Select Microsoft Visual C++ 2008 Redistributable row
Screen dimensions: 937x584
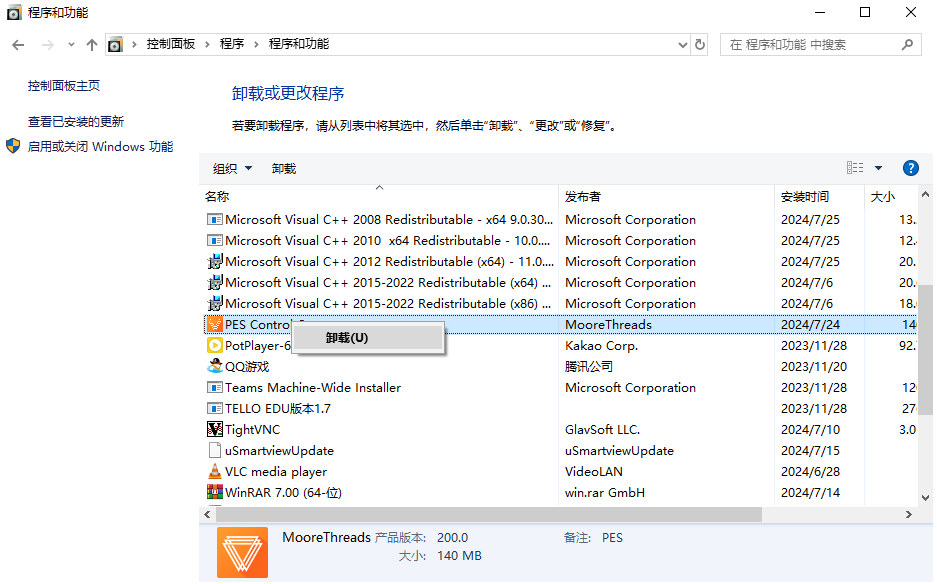561,219
